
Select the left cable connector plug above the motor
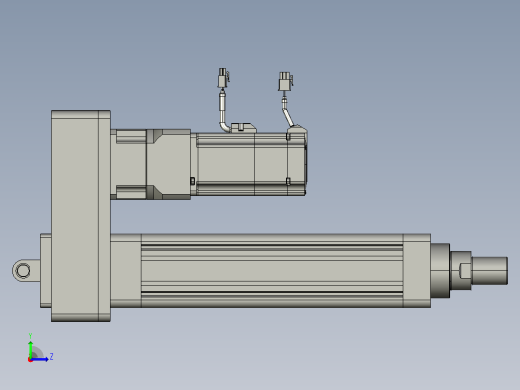coord(223,78)
